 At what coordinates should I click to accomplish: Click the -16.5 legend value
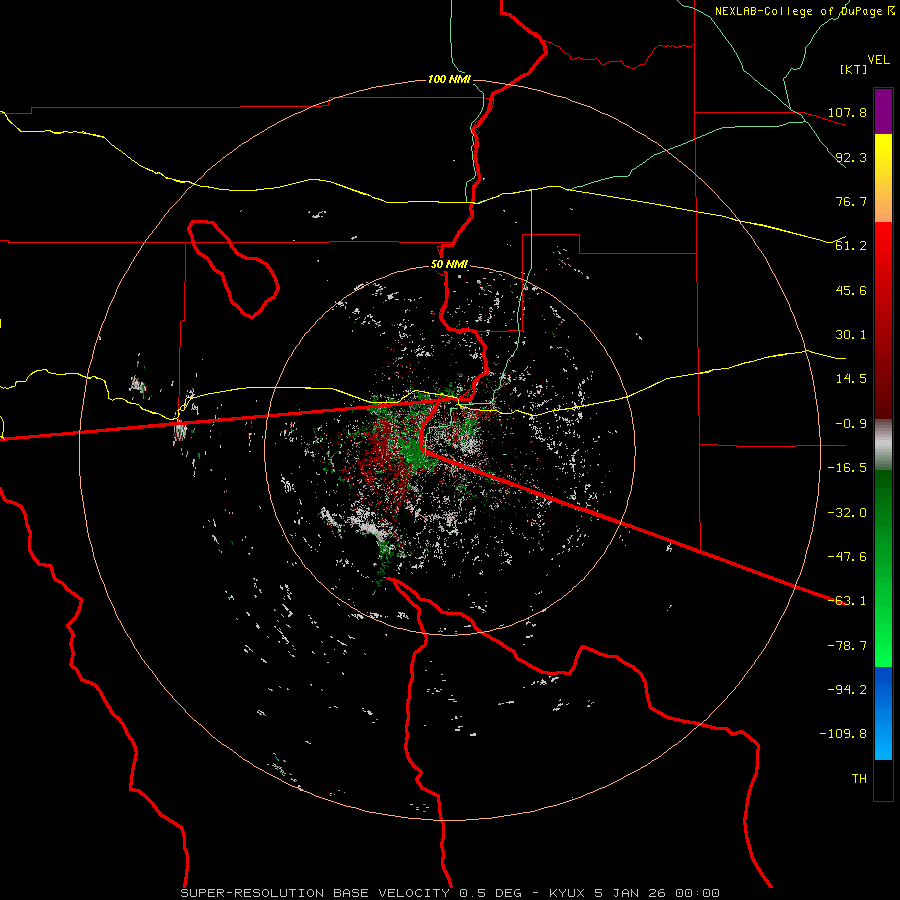coord(847,468)
